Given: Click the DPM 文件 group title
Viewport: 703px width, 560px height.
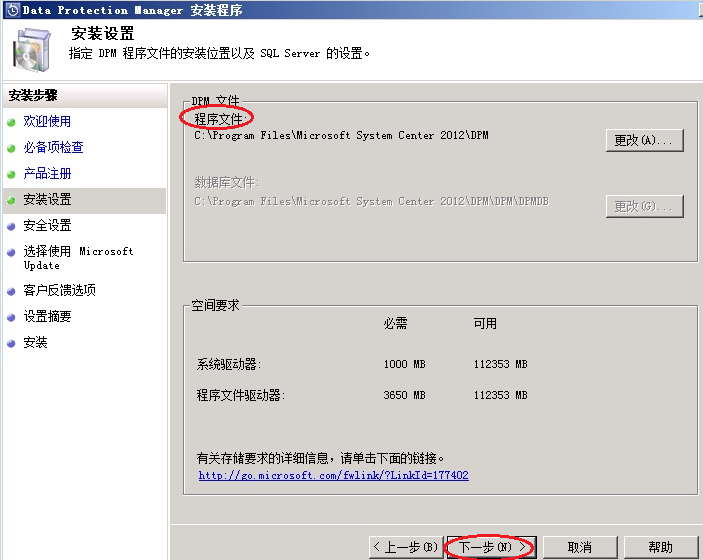Looking at the screenshot, I should pos(216,100).
